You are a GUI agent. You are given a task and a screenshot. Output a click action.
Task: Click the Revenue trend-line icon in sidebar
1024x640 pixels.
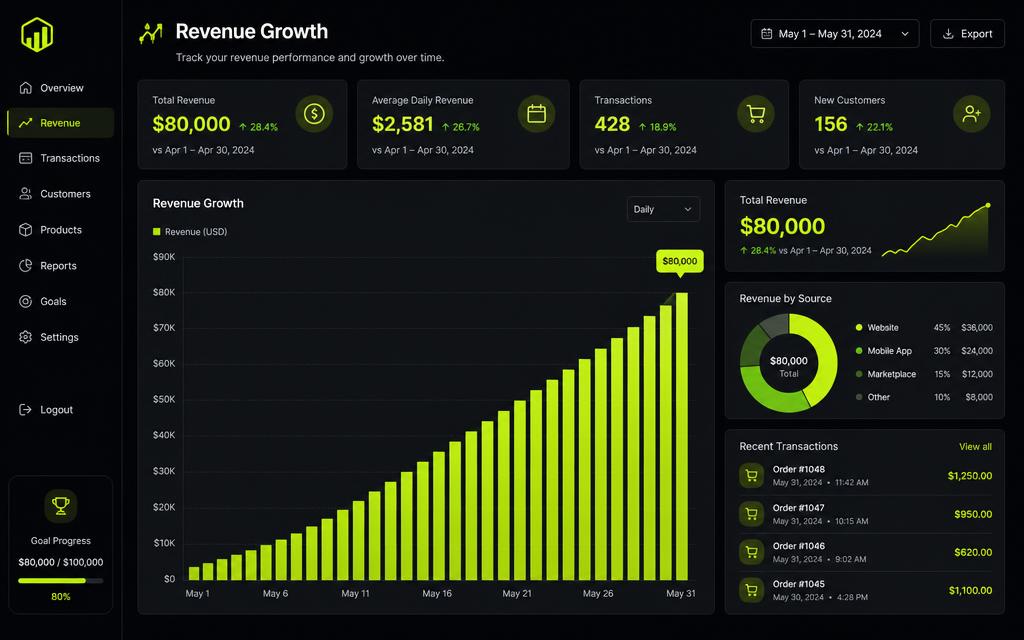[25, 123]
